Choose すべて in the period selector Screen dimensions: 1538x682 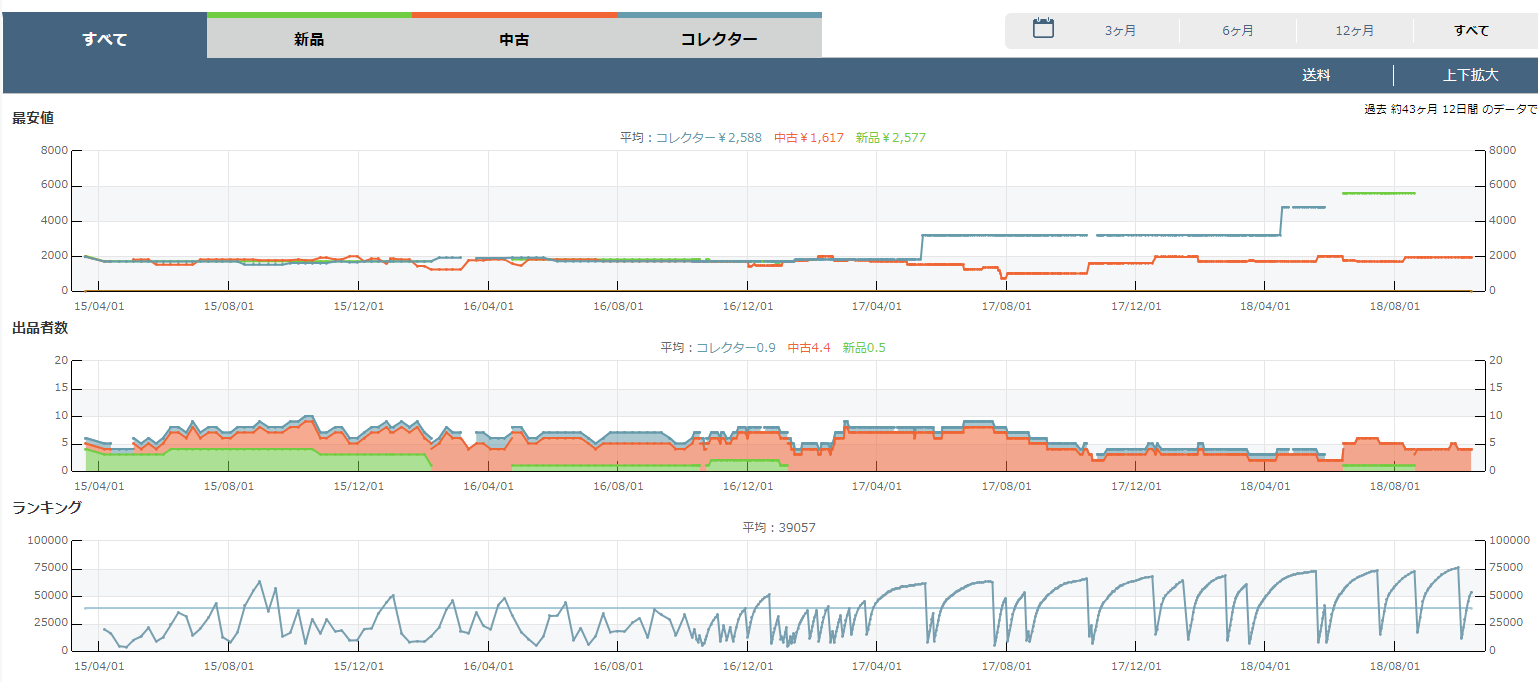1471,31
